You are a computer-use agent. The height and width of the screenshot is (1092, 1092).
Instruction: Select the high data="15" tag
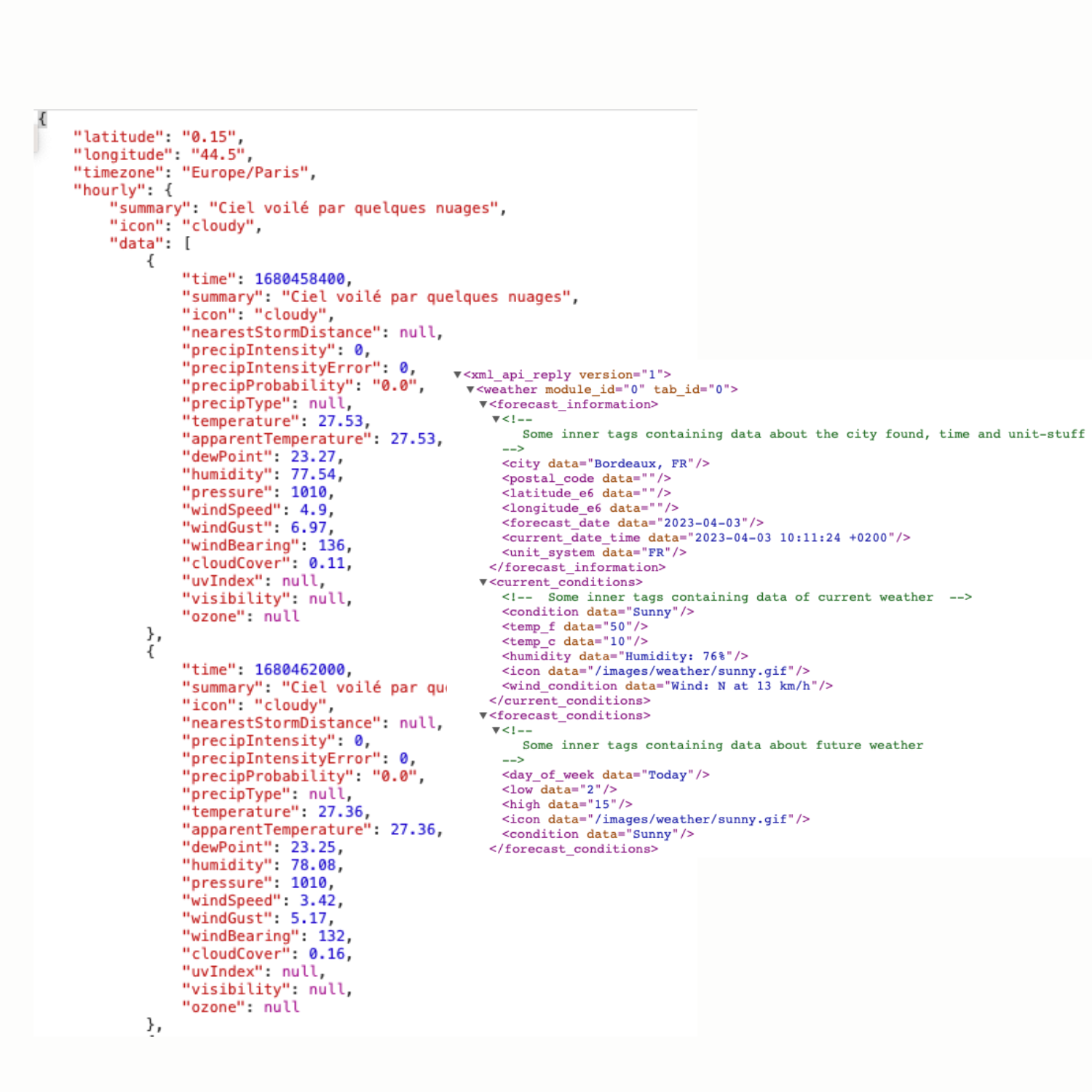pyautogui.click(x=567, y=804)
